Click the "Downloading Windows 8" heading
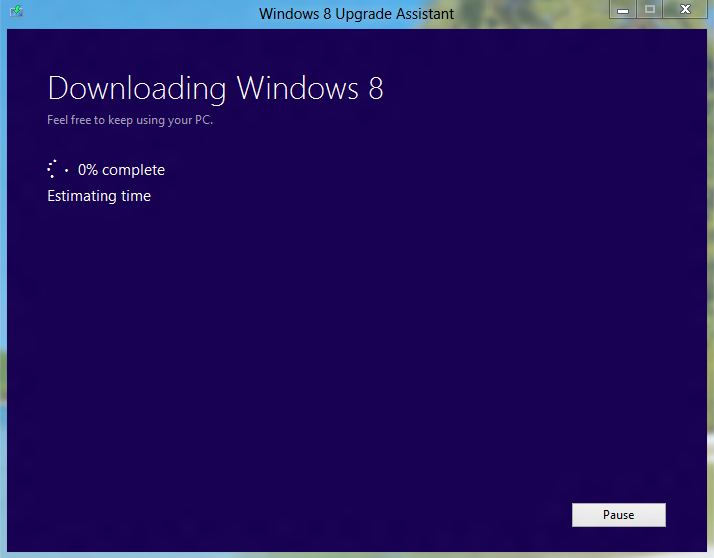 tap(215, 88)
